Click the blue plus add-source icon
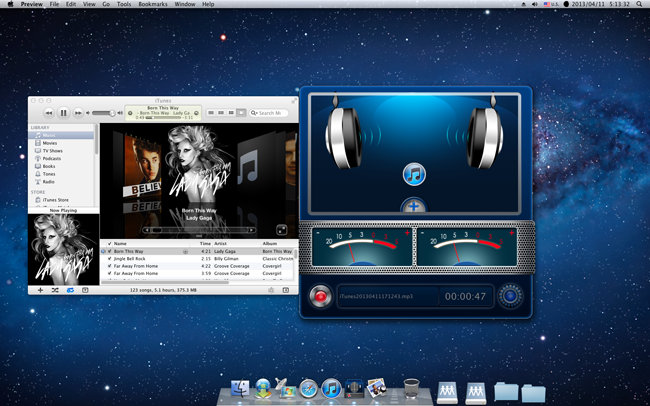This screenshot has width=650, height=406. pos(414,206)
